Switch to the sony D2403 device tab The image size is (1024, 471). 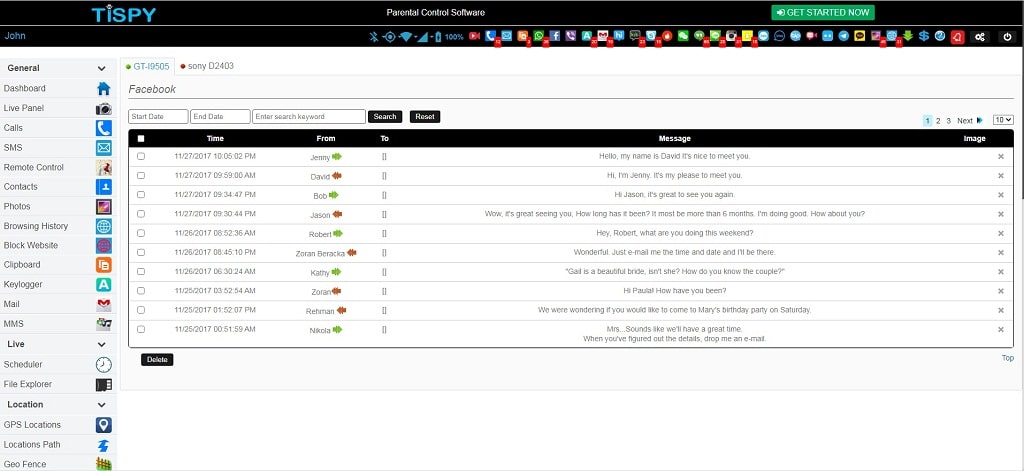(x=207, y=66)
